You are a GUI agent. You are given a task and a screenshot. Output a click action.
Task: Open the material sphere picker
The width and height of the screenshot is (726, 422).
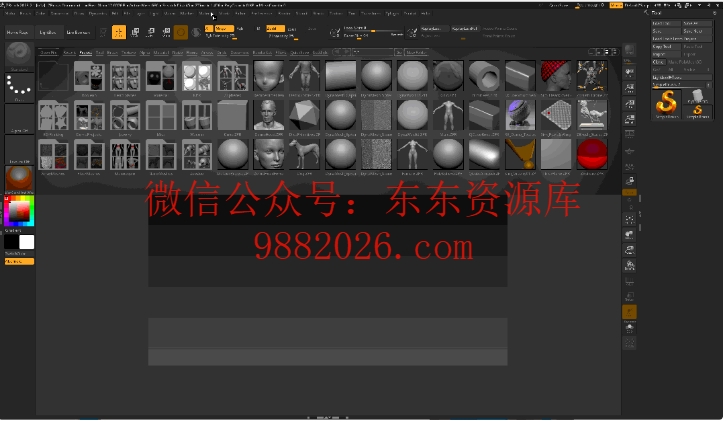pyautogui.click(x=18, y=179)
